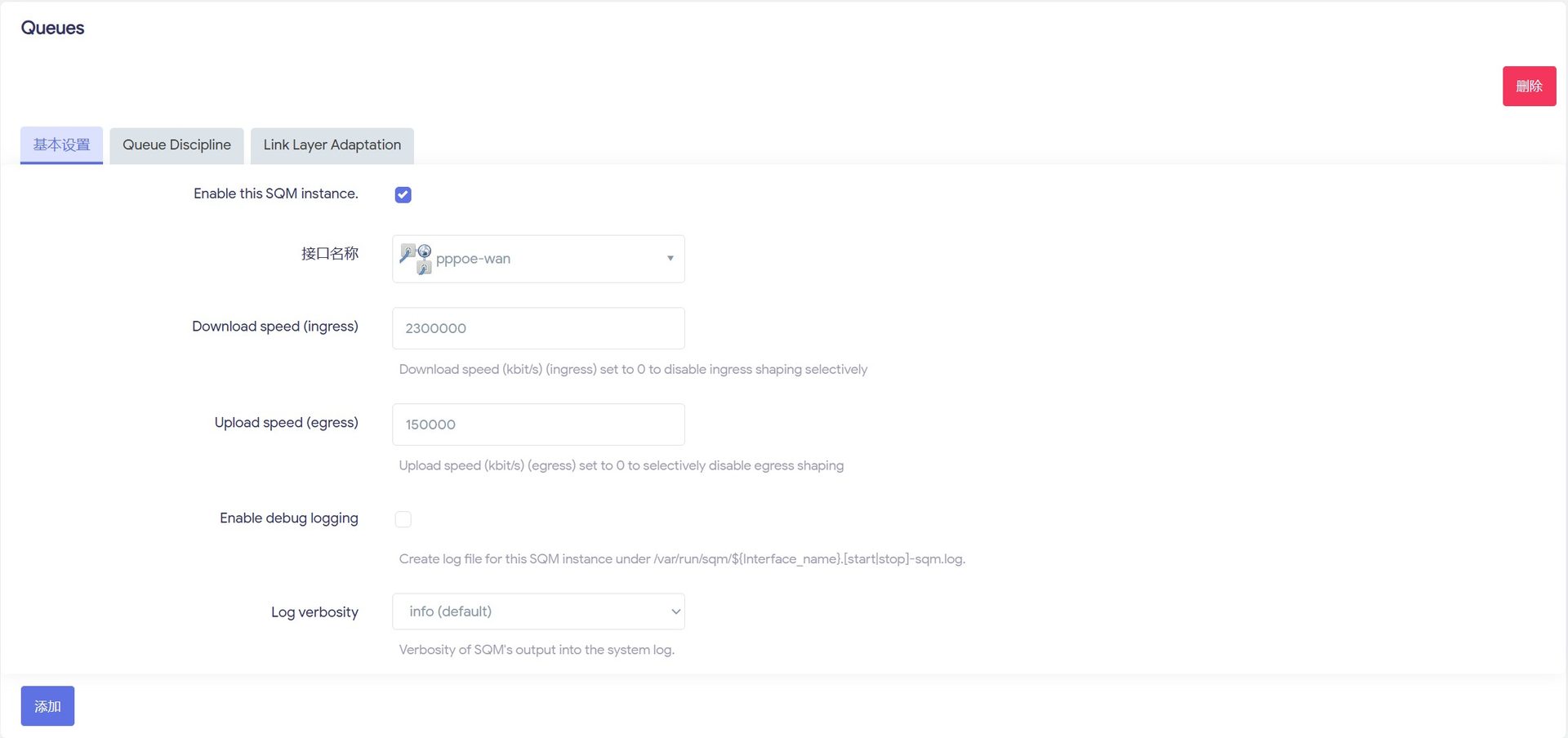Click the blue 添加 add button
The height and width of the screenshot is (738, 1568).
tap(47, 706)
